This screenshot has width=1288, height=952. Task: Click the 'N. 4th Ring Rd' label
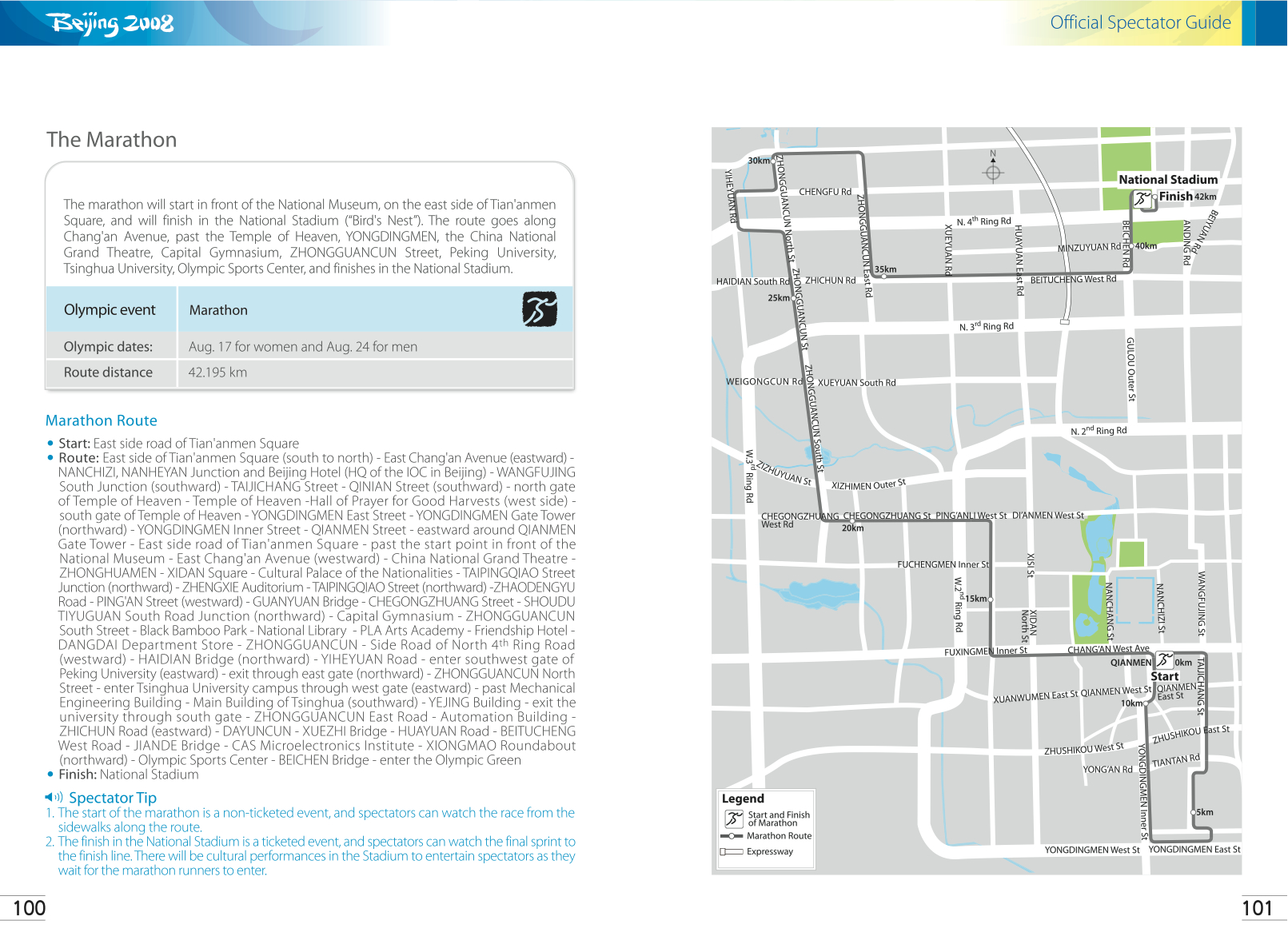(983, 221)
